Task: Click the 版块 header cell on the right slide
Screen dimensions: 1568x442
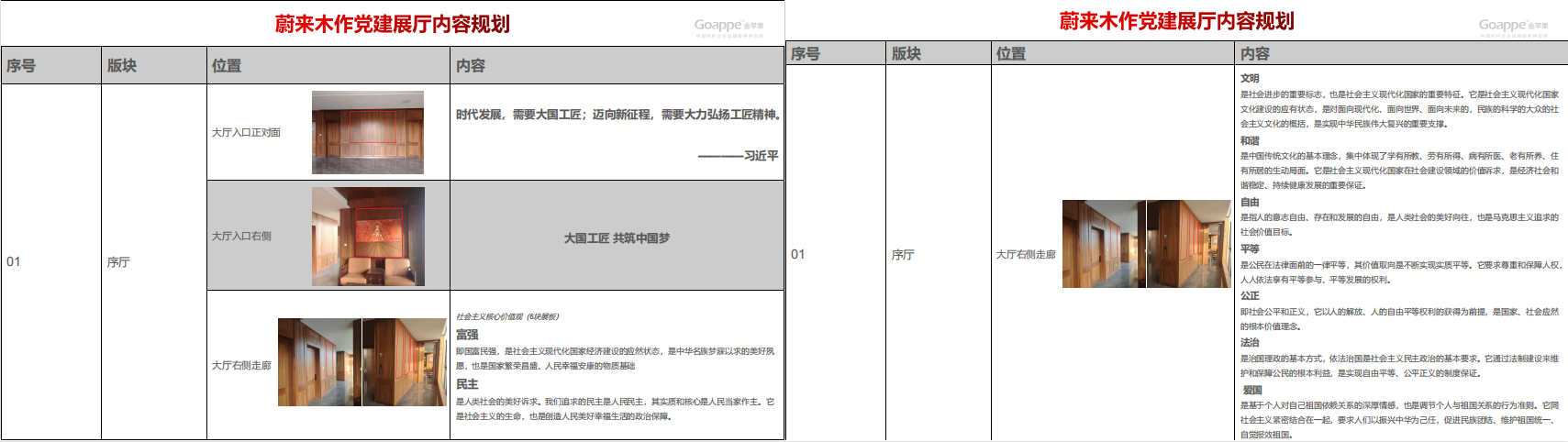Action: (906, 54)
